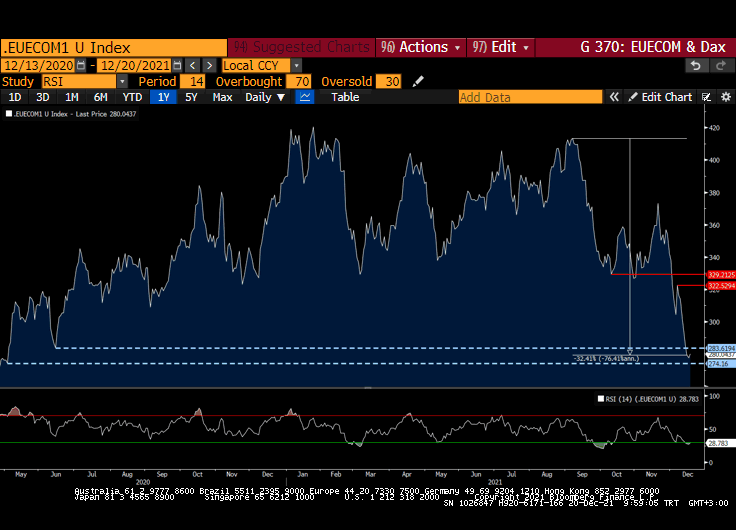Select the YTD time range tab
The width and height of the screenshot is (736, 530).
pos(132,97)
